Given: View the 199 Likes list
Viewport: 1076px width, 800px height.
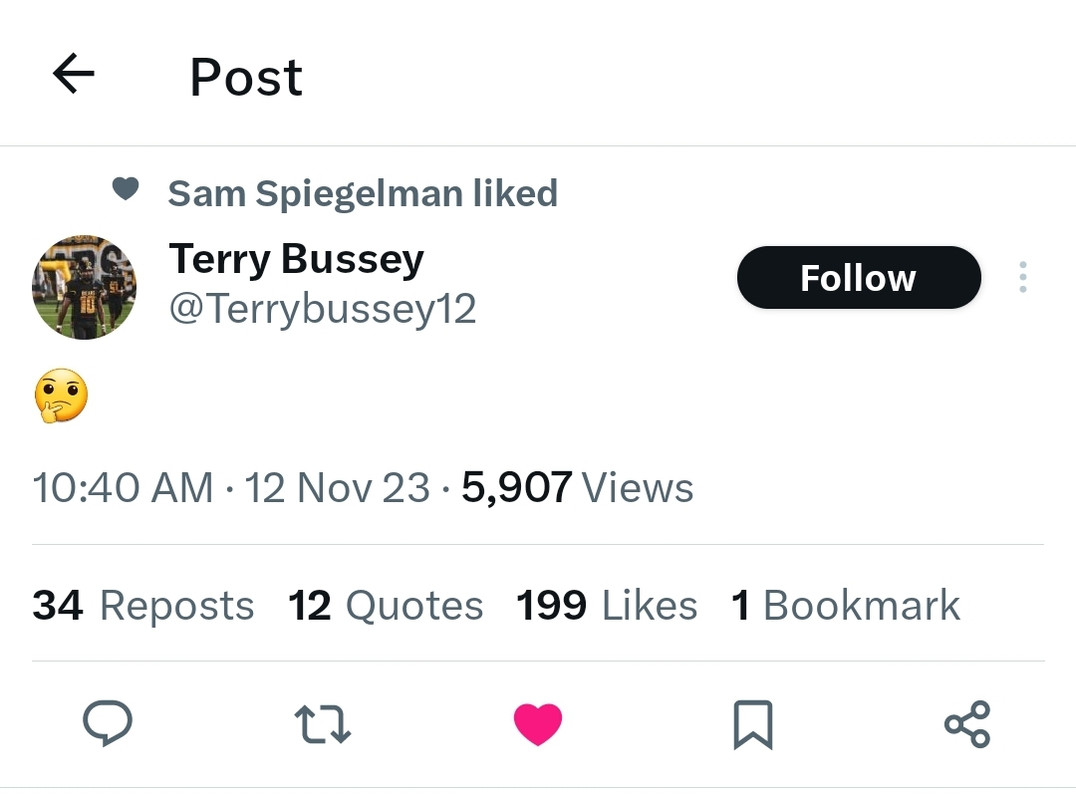Looking at the screenshot, I should [606, 605].
